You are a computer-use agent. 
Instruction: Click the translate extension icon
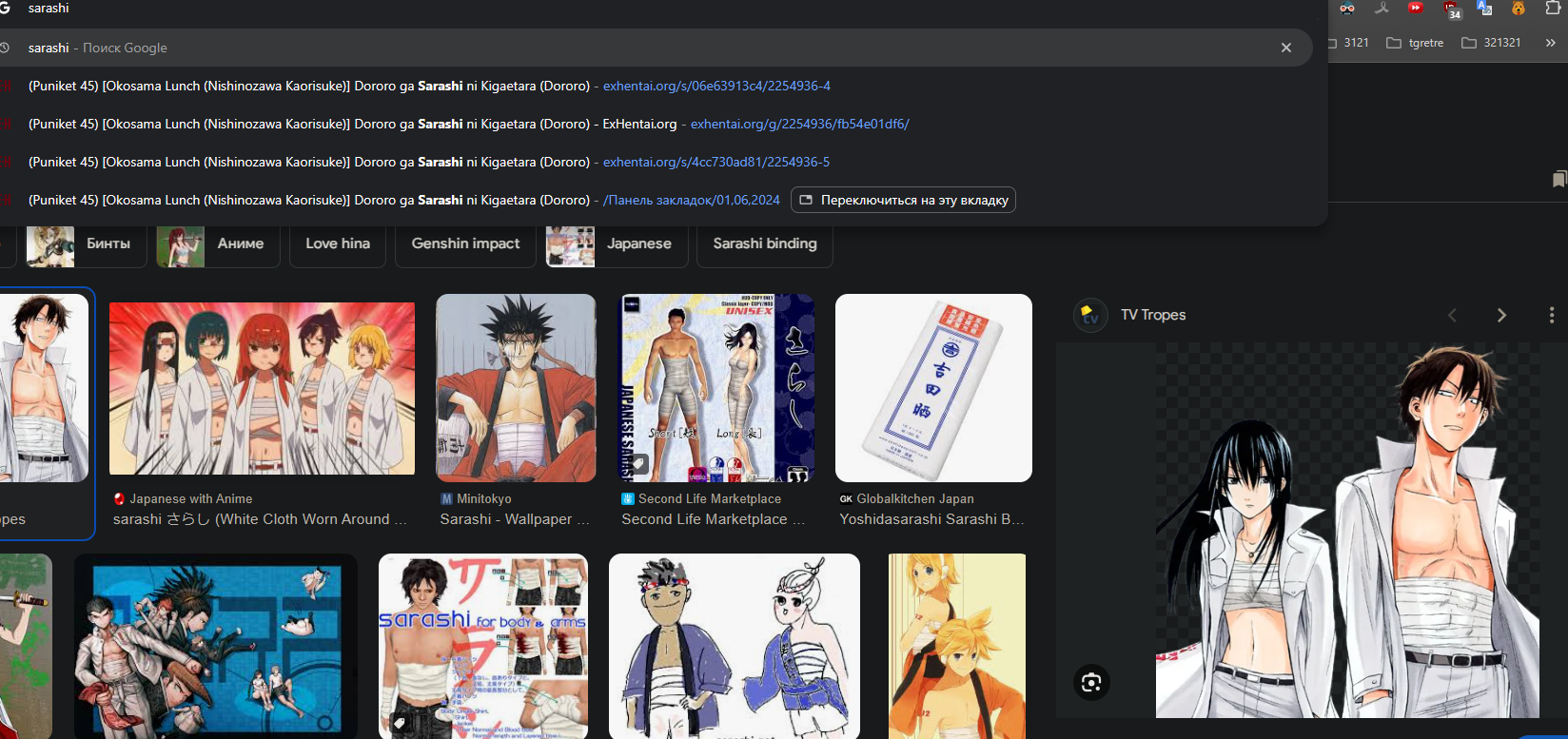1484,9
